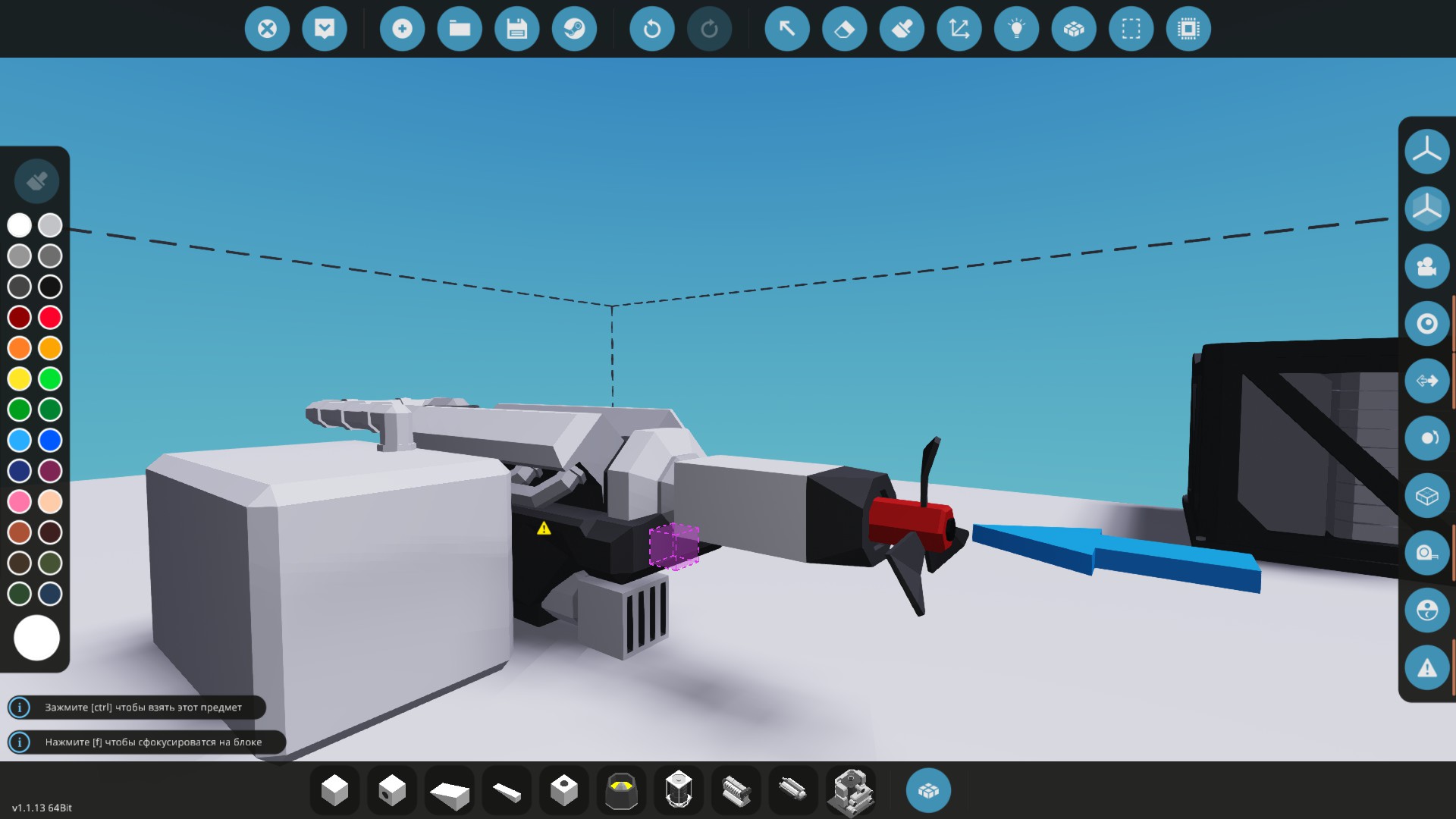Image resolution: width=1456 pixels, height=819 pixels.
Task: Select the eraser delete tool
Action: pyautogui.click(x=844, y=29)
